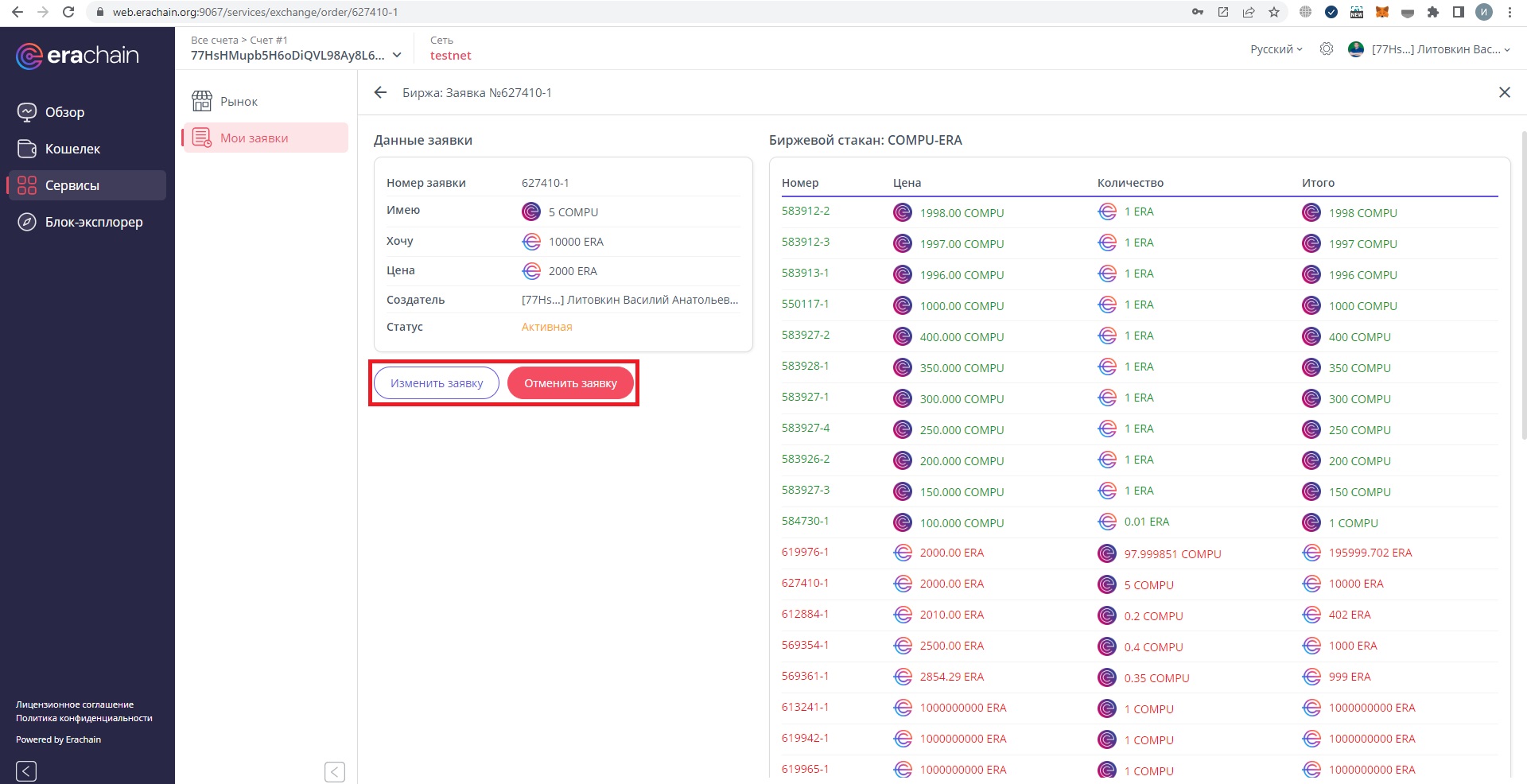Open settings gear icon in header
The image size is (1527, 784).
[x=1326, y=49]
